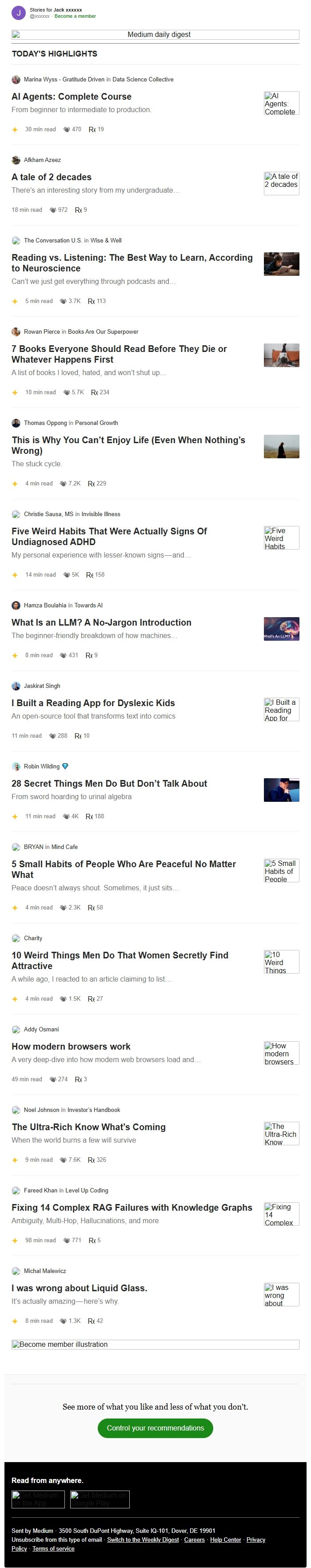This screenshot has width=311, height=1568.
Task: Click the Terms of service link
Action: click(53, 1548)
